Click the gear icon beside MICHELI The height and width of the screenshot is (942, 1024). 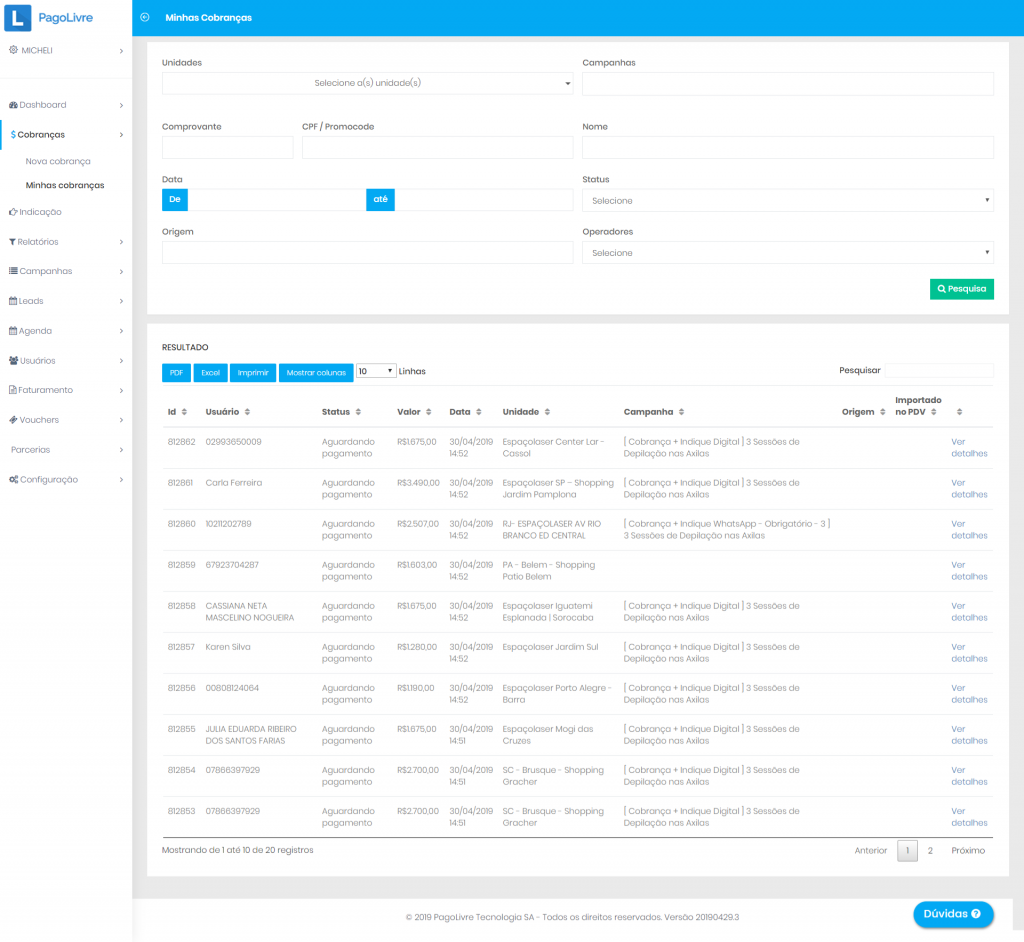(13, 50)
